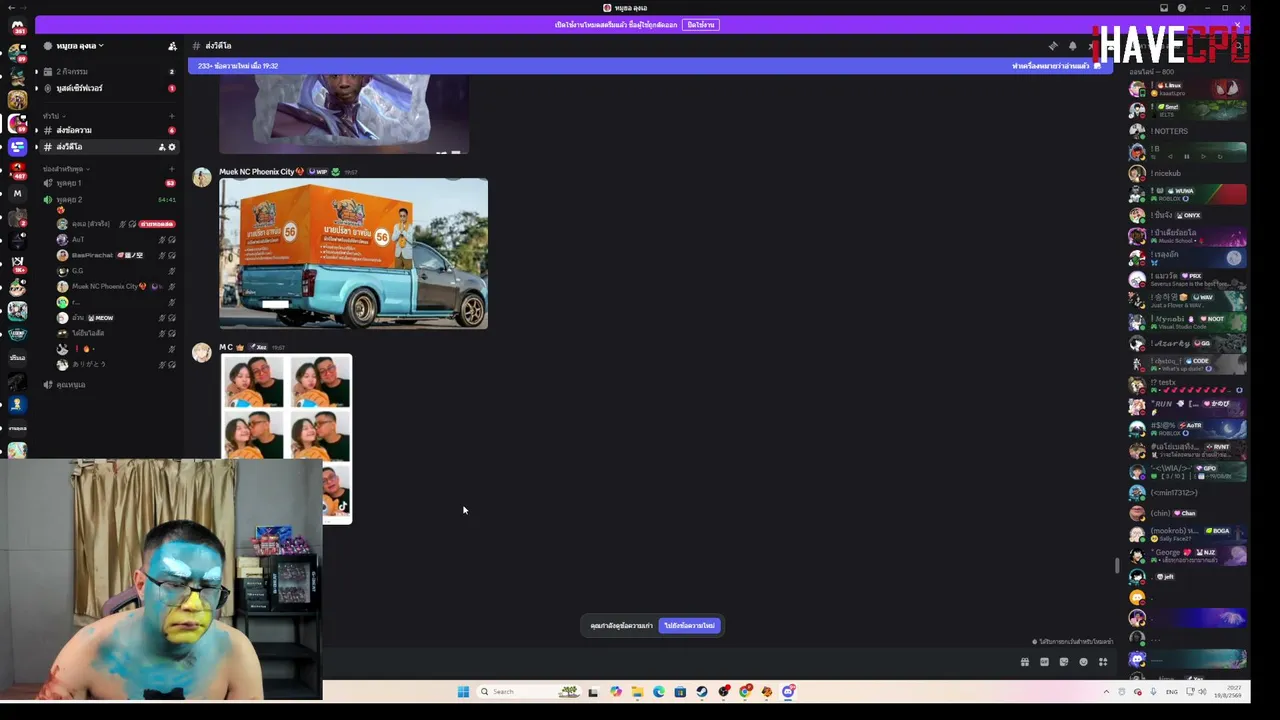Open the couple photo collage image
Screen dimensions: 1280x720
point(286,439)
